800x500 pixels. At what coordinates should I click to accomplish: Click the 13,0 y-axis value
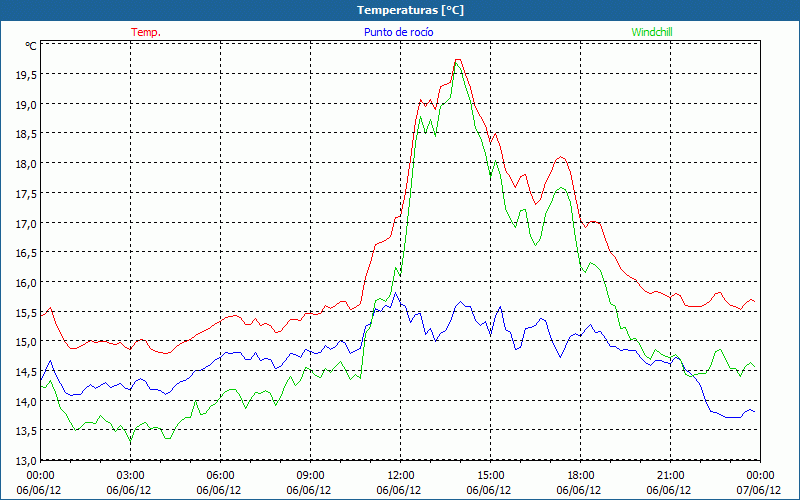click(27, 461)
